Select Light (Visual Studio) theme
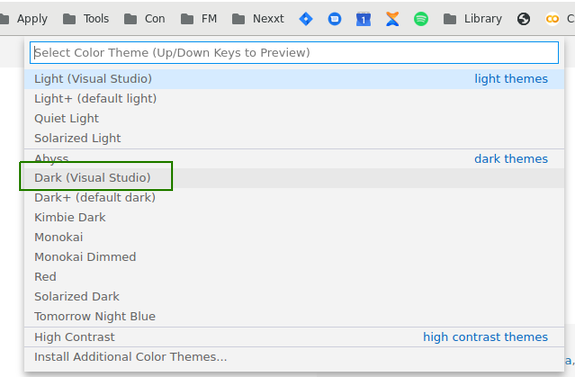 click(294, 79)
